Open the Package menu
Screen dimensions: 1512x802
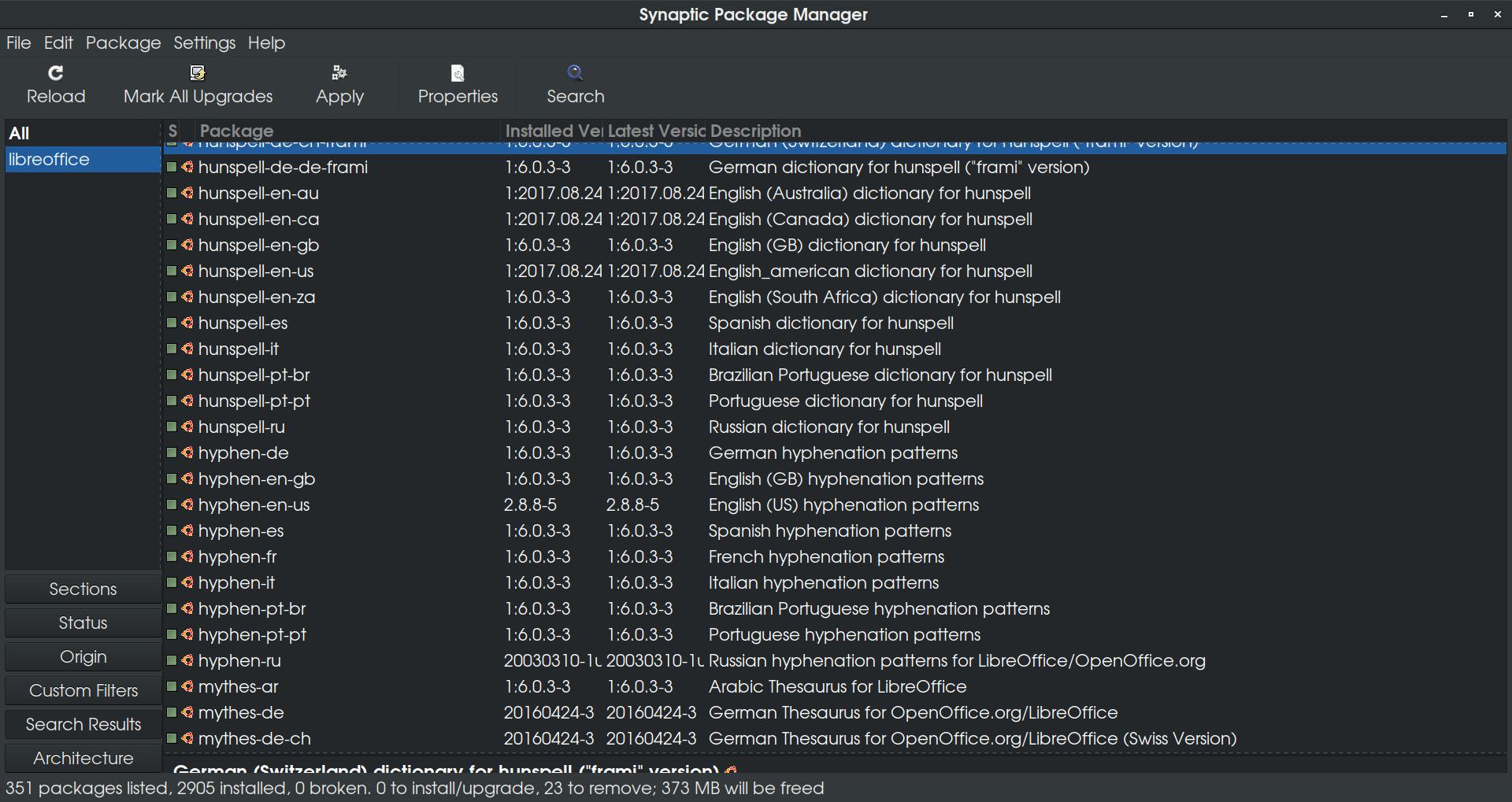pos(123,43)
